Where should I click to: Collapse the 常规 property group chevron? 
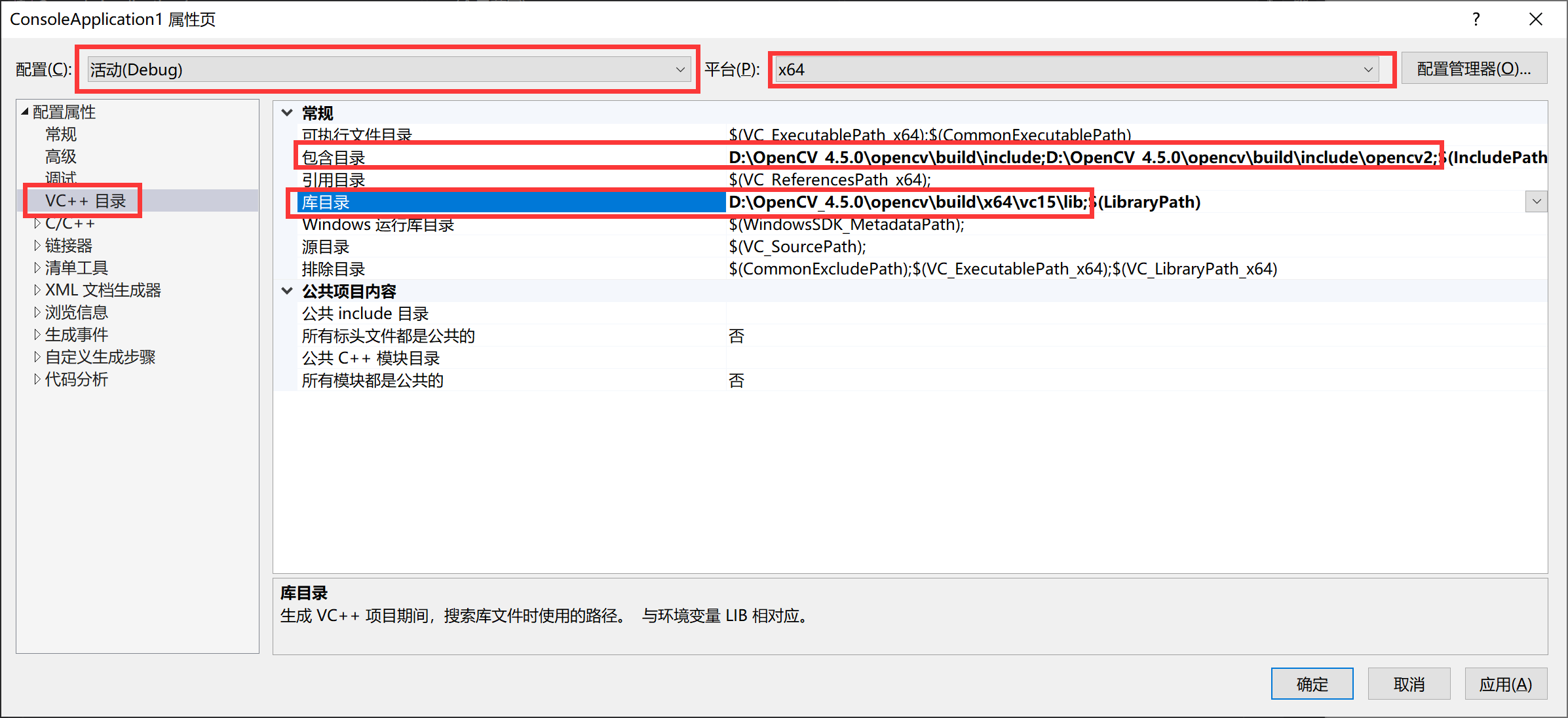(x=287, y=113)
